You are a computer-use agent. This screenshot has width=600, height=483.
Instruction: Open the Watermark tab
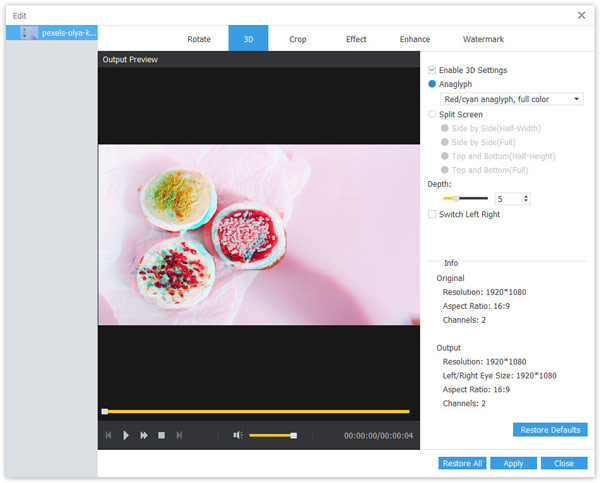483,39
